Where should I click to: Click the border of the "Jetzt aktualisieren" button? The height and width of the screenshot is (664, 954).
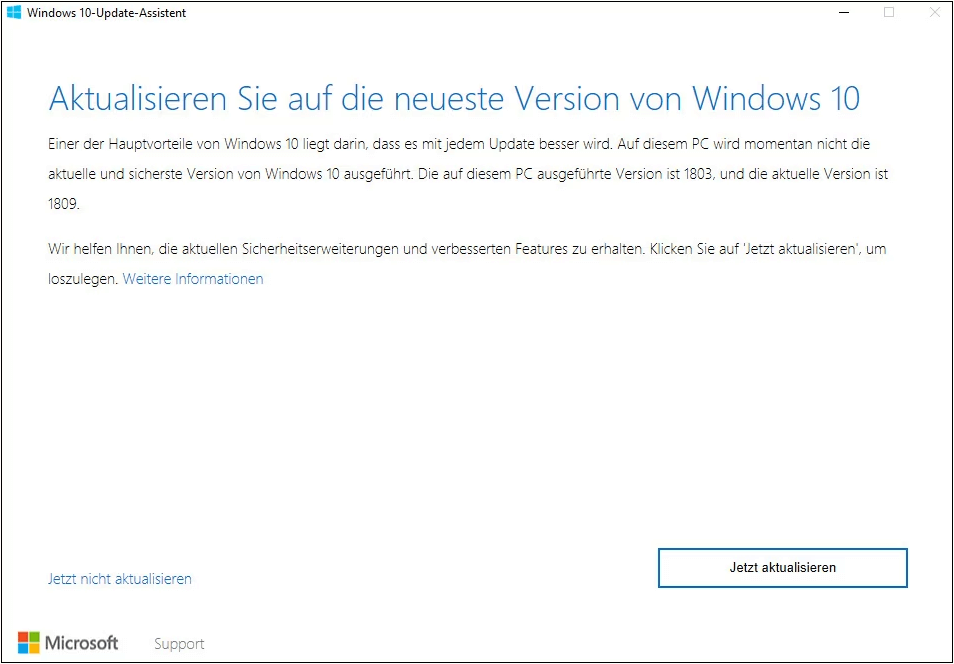pyautogui.click(x=783, y=550)
